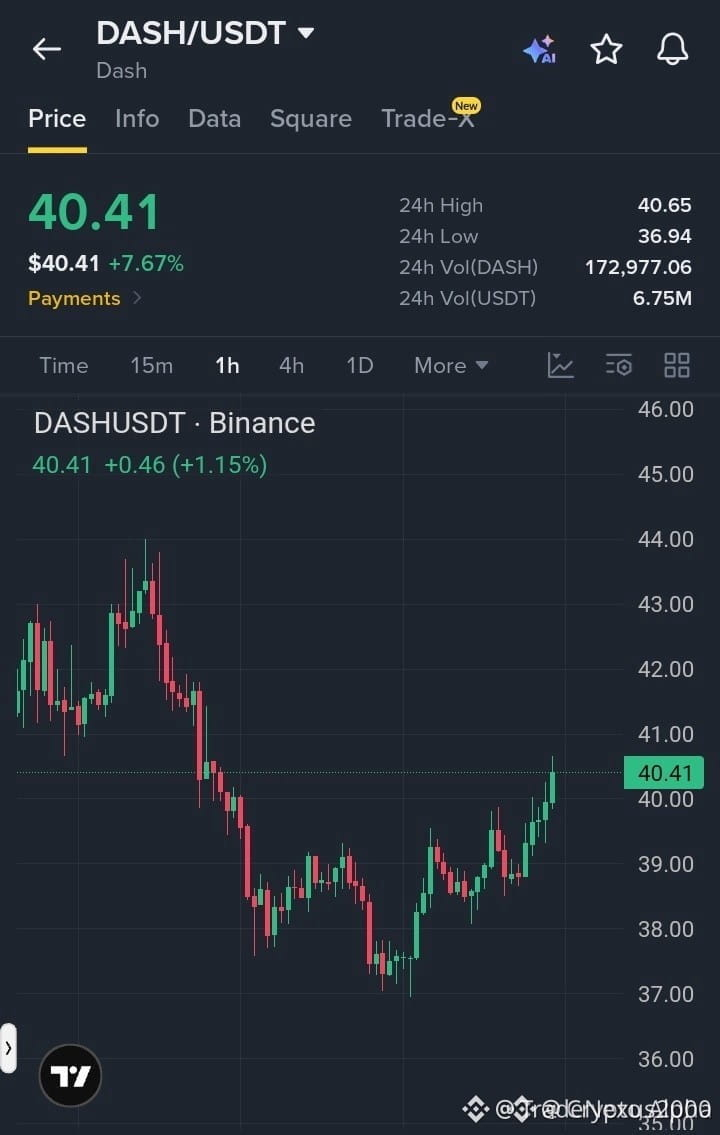Click the large green 40.41 price
This screenshot has width=720, height=1135.
pos(94,213)
